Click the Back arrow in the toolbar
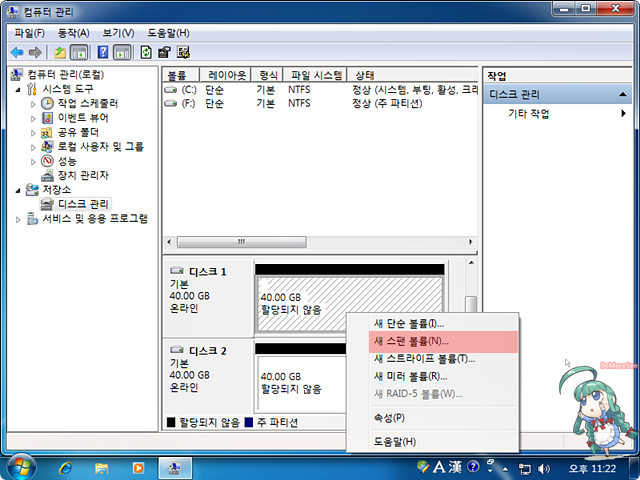The image size is (640, 480). pyautogui.click(x=17, y=52)
